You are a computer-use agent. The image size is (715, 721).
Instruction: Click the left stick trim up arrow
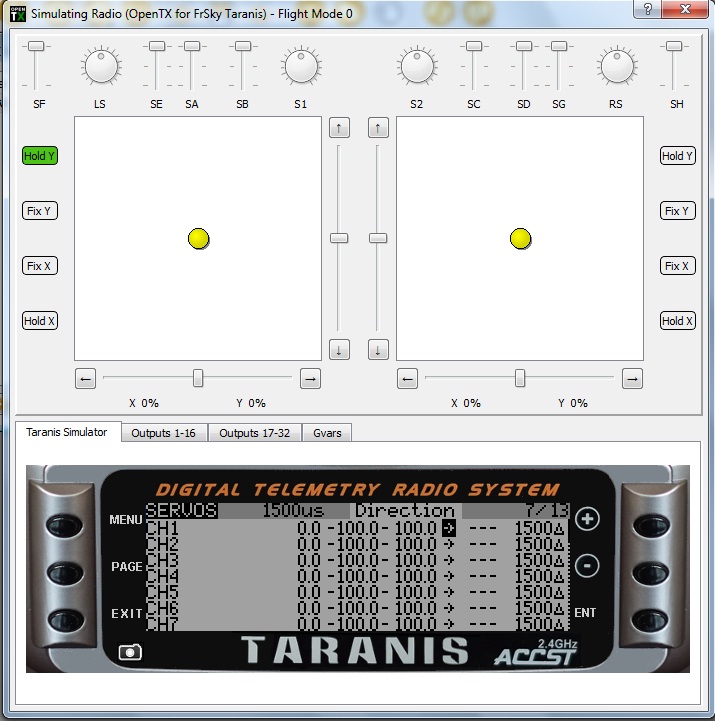tap(339, 128)
